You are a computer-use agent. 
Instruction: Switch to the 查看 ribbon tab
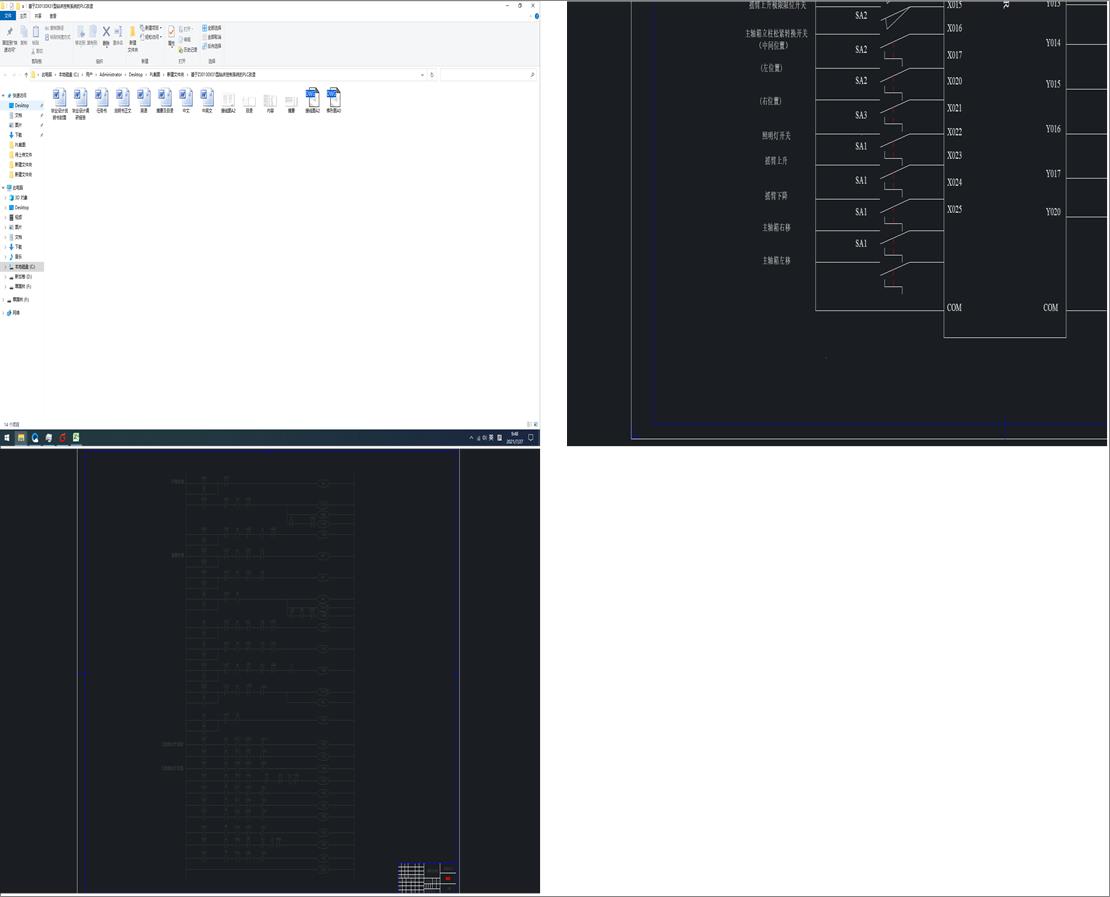point(54,16)
